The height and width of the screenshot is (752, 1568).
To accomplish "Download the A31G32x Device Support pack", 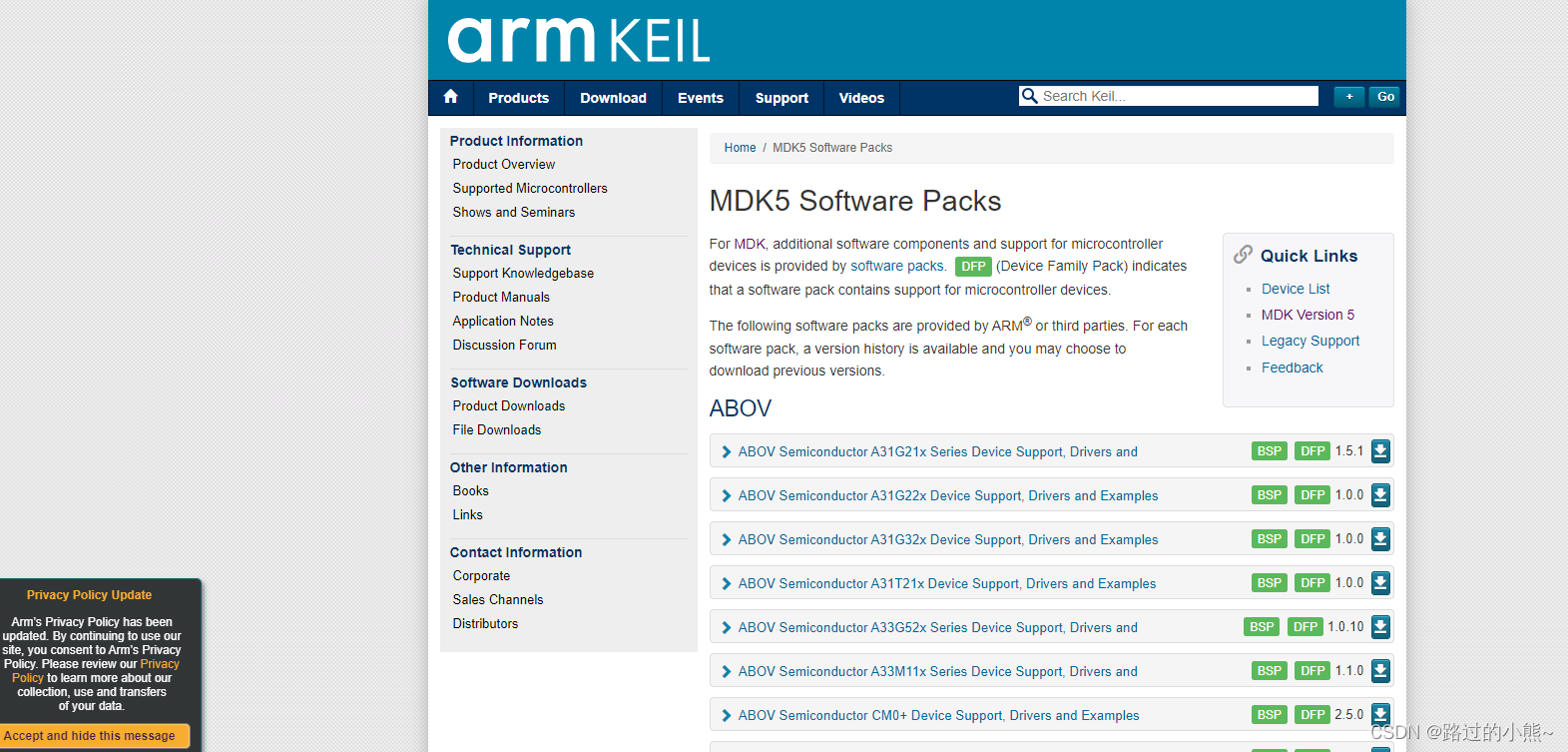I will tap(1380, 539).
